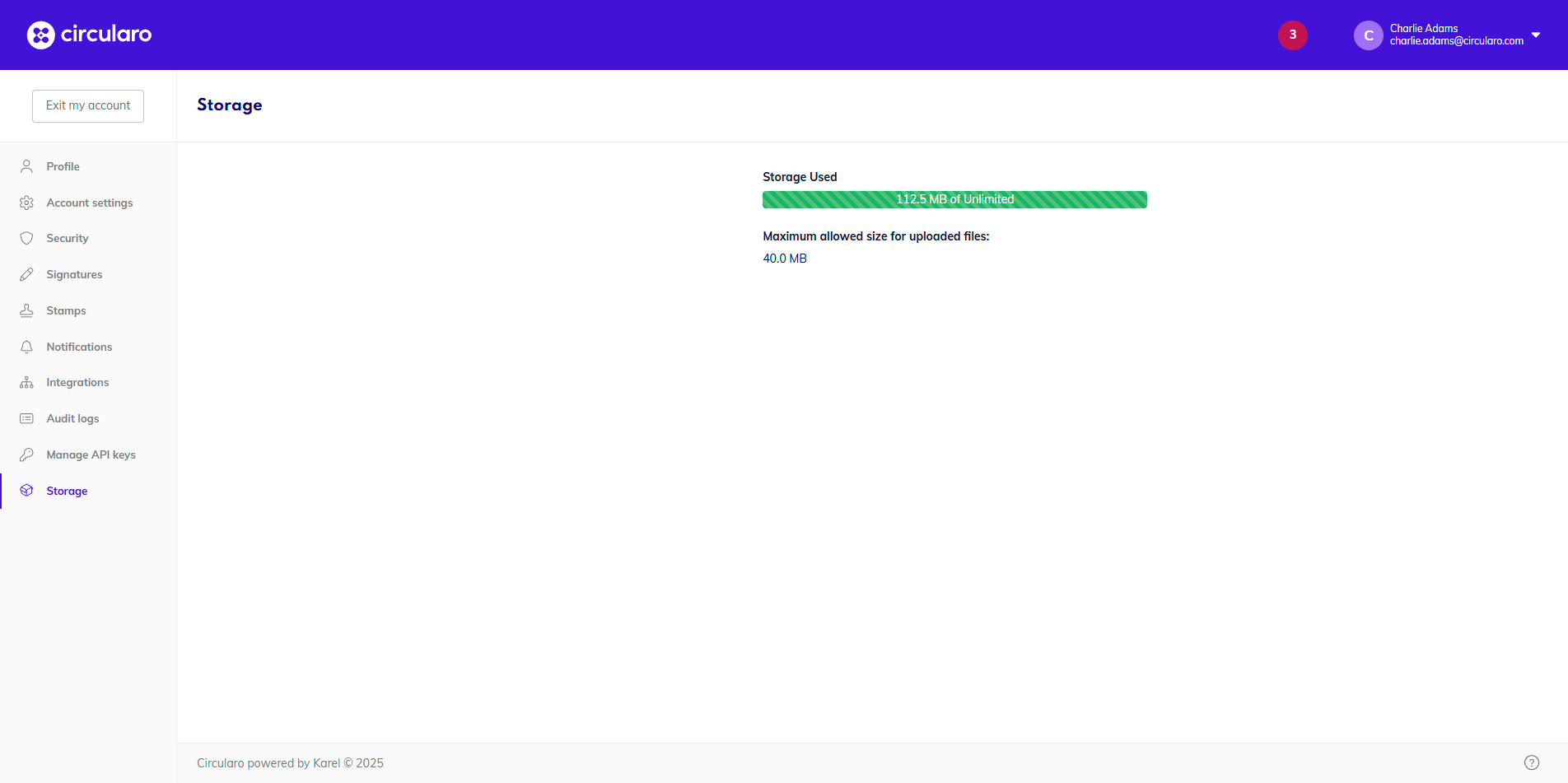Open the red notifications badge showing 3
Image resolution: width=1568 pixels, height=783 pixels.
[1292, 35]
